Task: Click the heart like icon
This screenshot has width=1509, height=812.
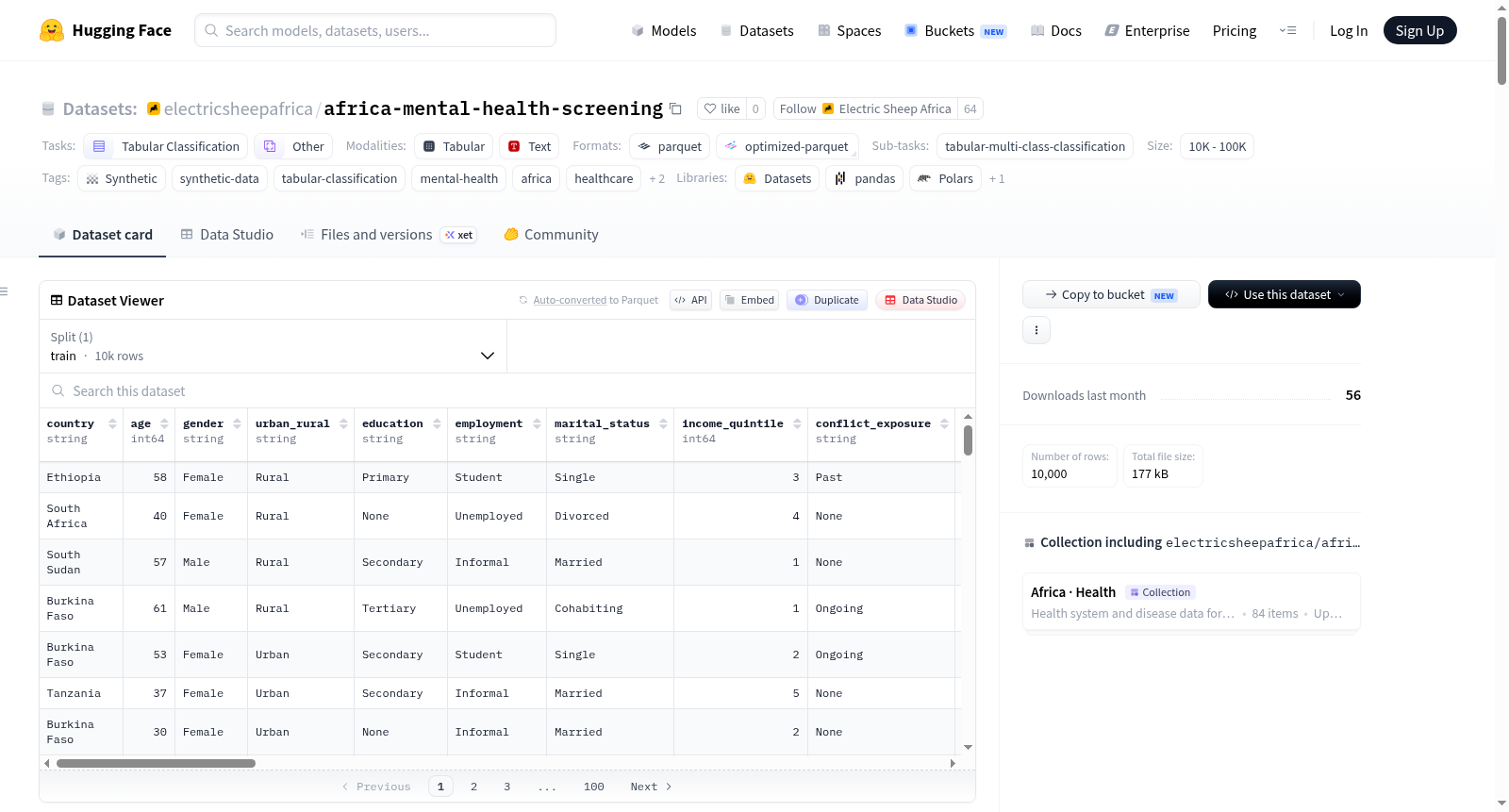Action: [710, 108]
